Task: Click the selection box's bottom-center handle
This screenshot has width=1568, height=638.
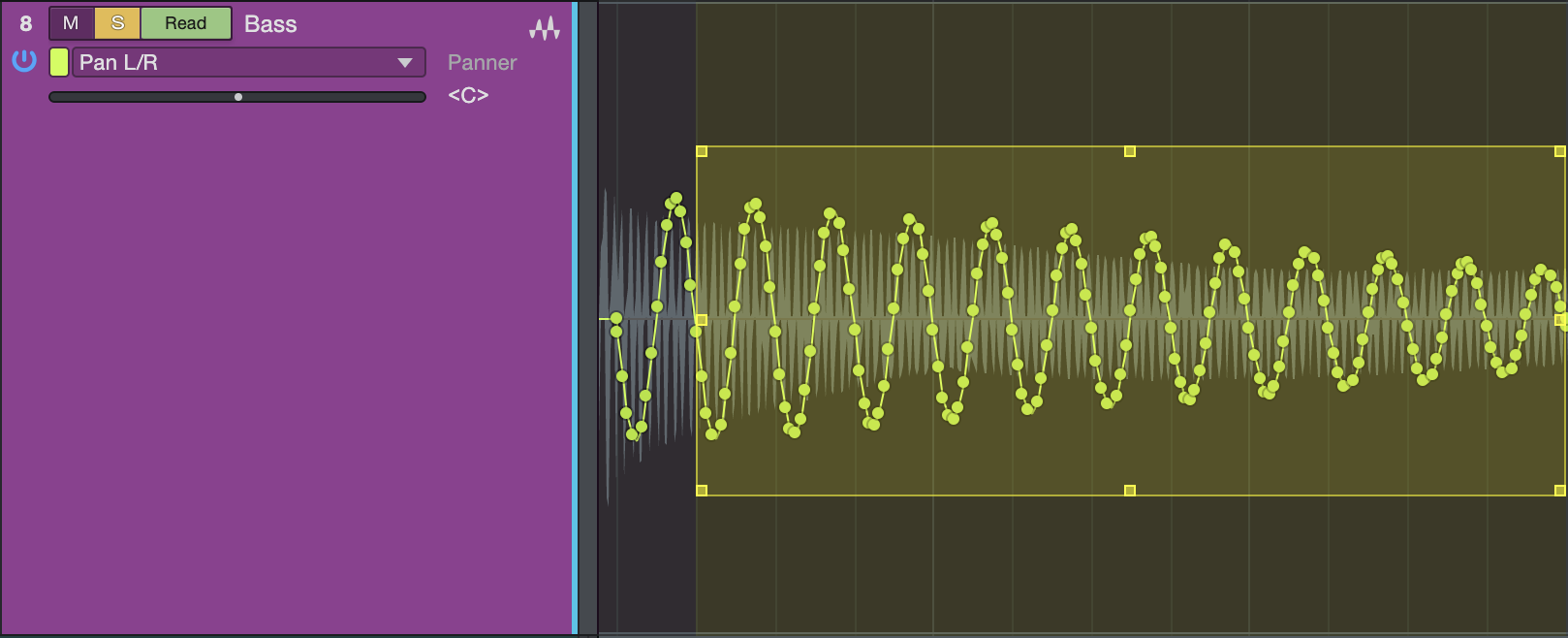Action: [1129, 491]
